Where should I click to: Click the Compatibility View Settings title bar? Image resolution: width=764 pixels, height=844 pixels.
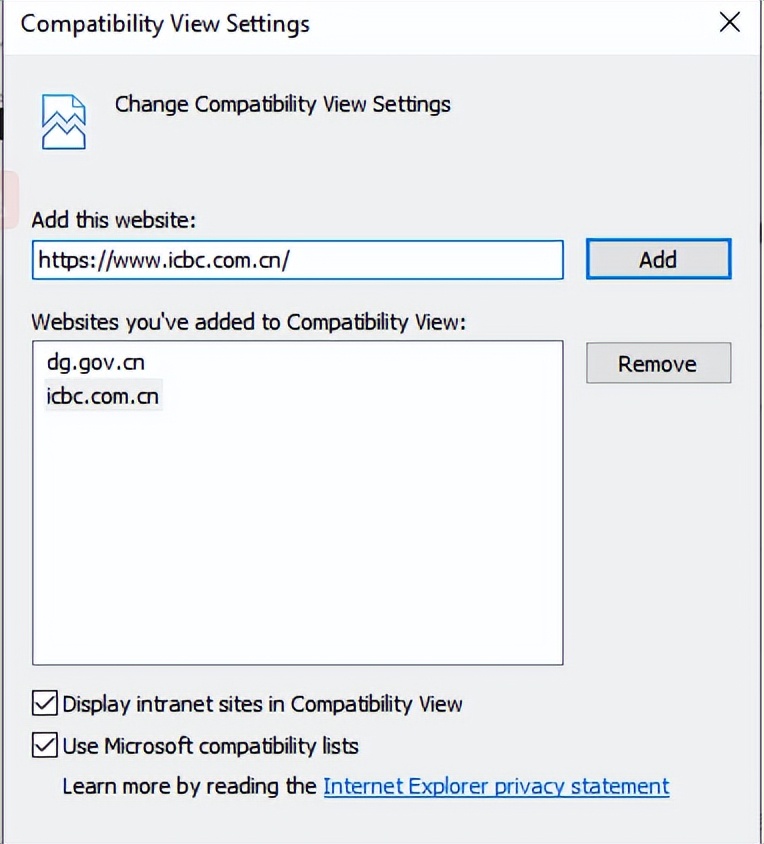pyautogui.click(x=300, y=23)
